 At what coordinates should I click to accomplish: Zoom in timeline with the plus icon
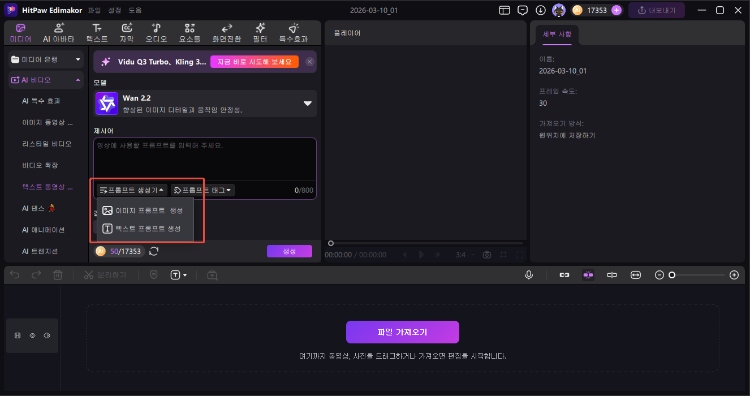(x=734, y=275)
